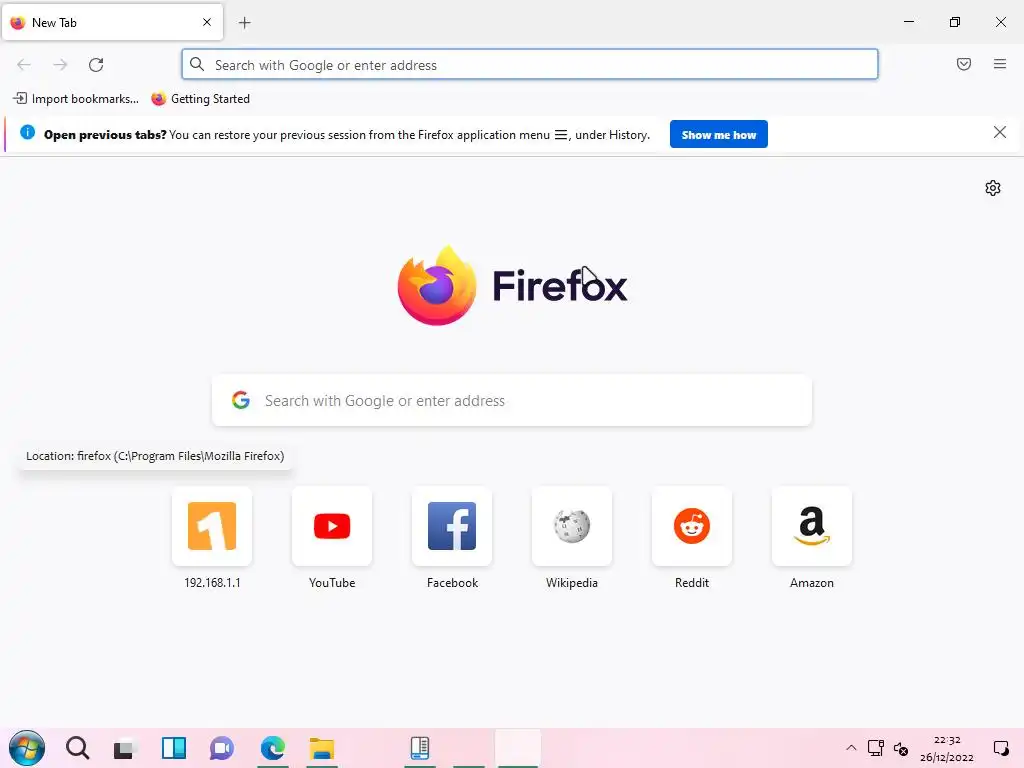Click the Firefox logo on the page

[512, 286]
